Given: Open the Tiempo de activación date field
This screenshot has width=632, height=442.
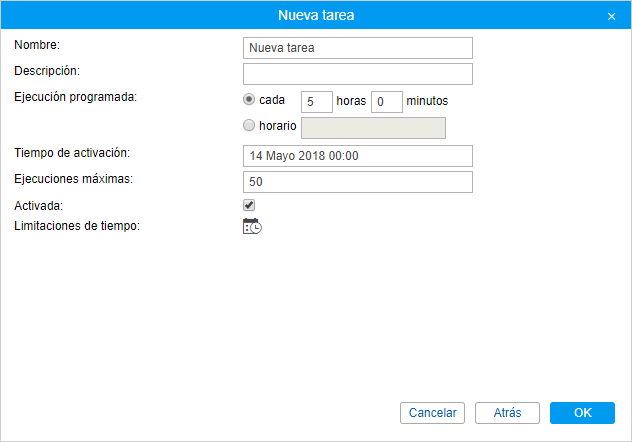Looking at the screenshot, I should pyautogui.click(x=357, y=156).
